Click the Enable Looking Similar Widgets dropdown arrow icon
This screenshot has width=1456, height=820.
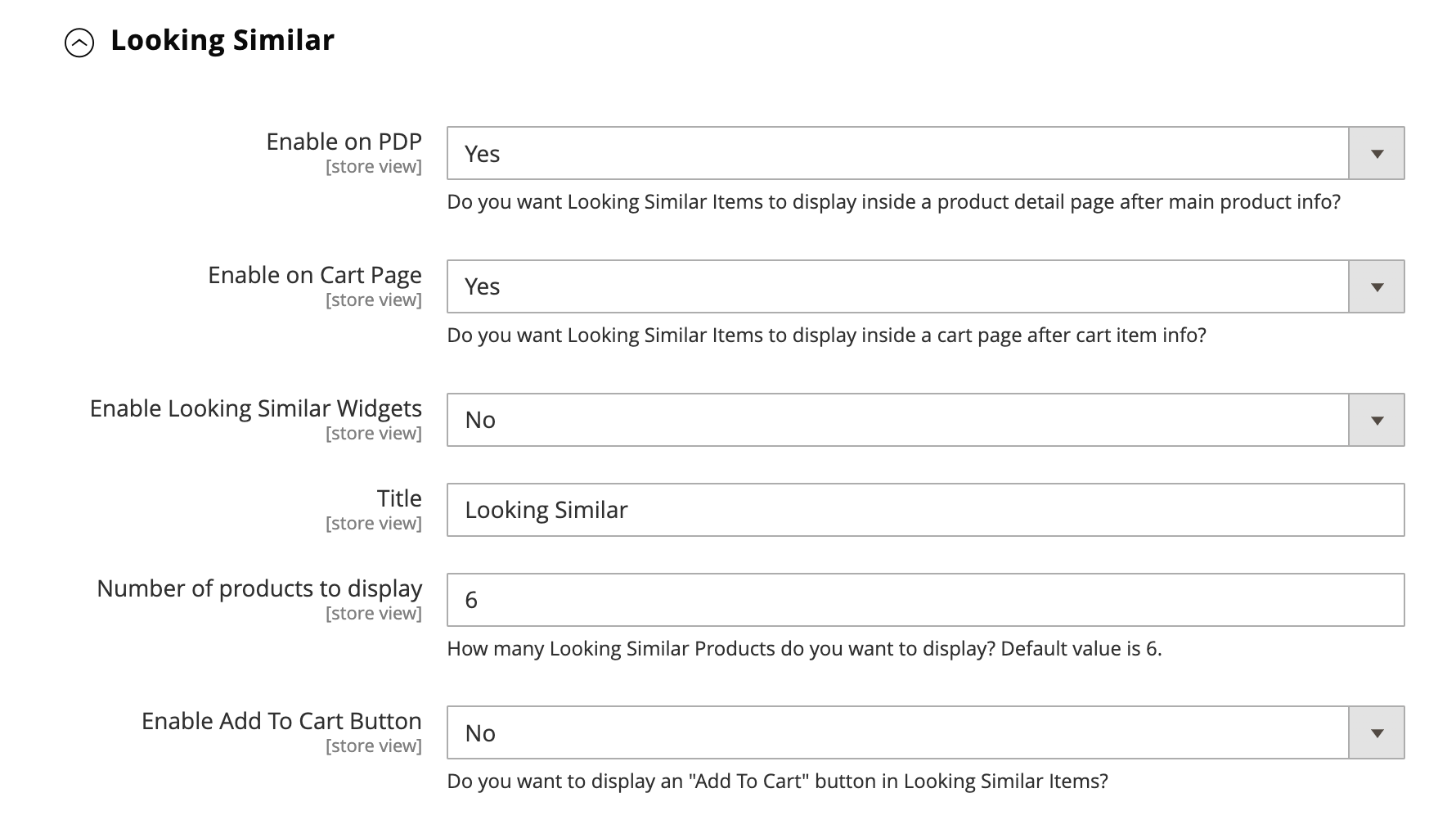pos(1376,420)
